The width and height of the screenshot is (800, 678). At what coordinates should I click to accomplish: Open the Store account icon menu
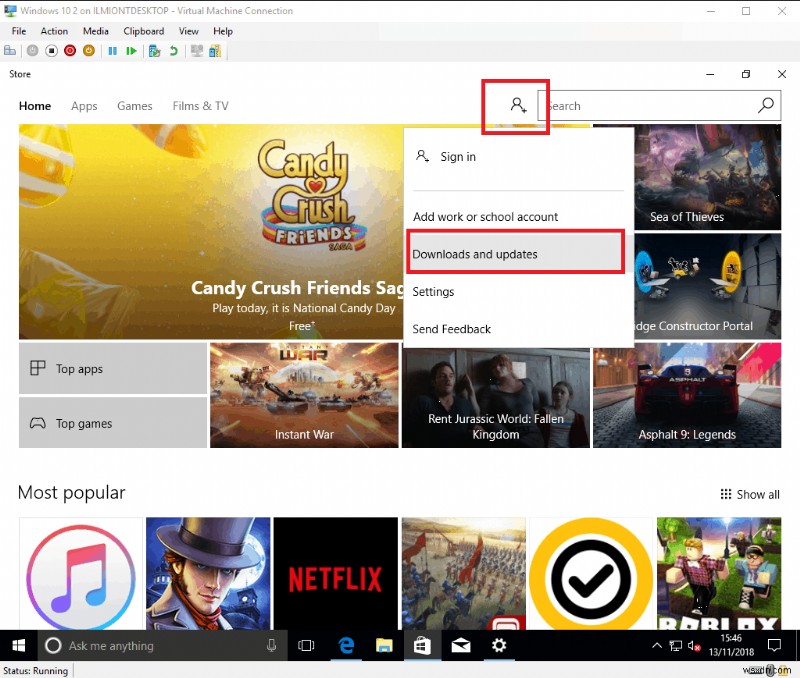click(x=516, y=104)
